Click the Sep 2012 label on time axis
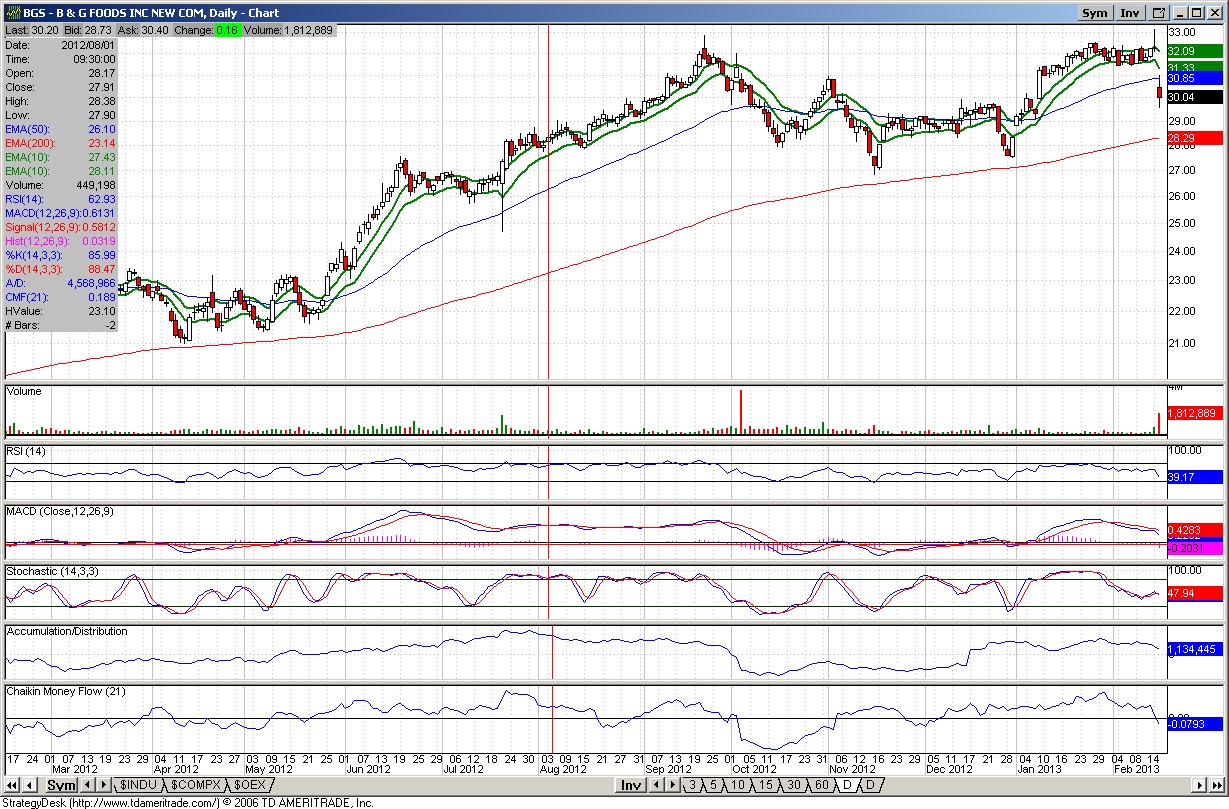 669,768
